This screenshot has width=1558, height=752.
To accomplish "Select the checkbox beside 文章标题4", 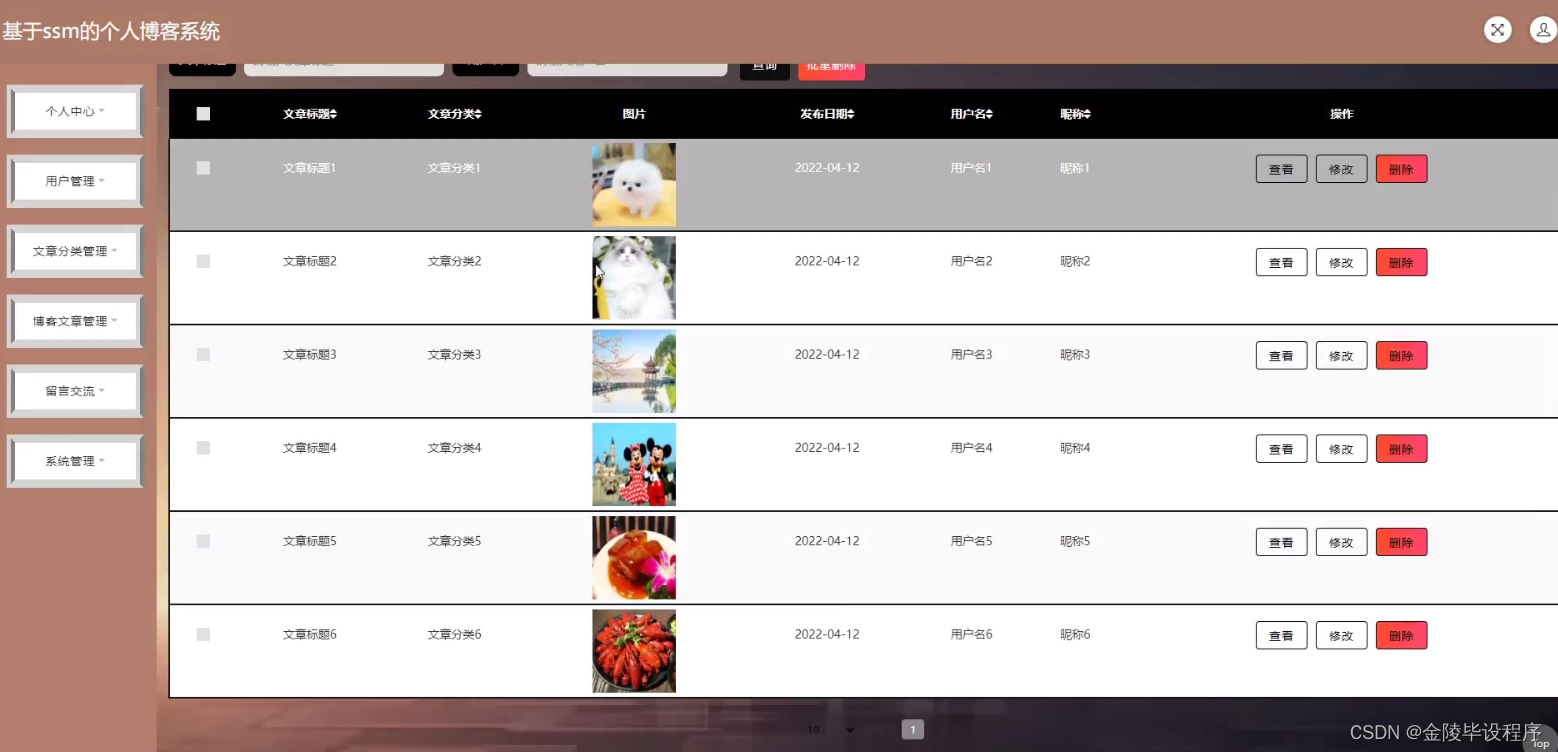I will click(x=203, y=448).
